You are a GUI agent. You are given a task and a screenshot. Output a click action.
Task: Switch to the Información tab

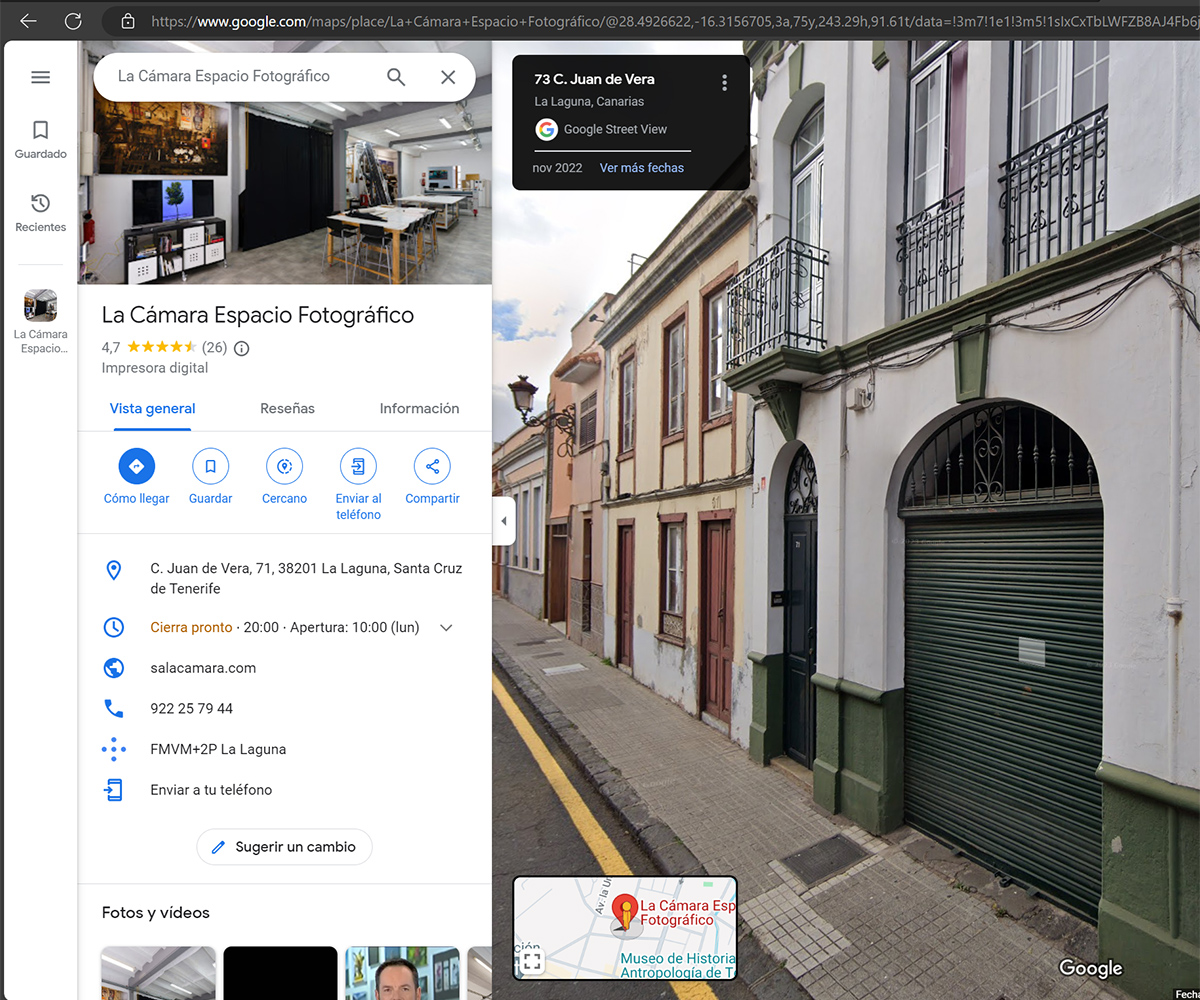point(419,408)
